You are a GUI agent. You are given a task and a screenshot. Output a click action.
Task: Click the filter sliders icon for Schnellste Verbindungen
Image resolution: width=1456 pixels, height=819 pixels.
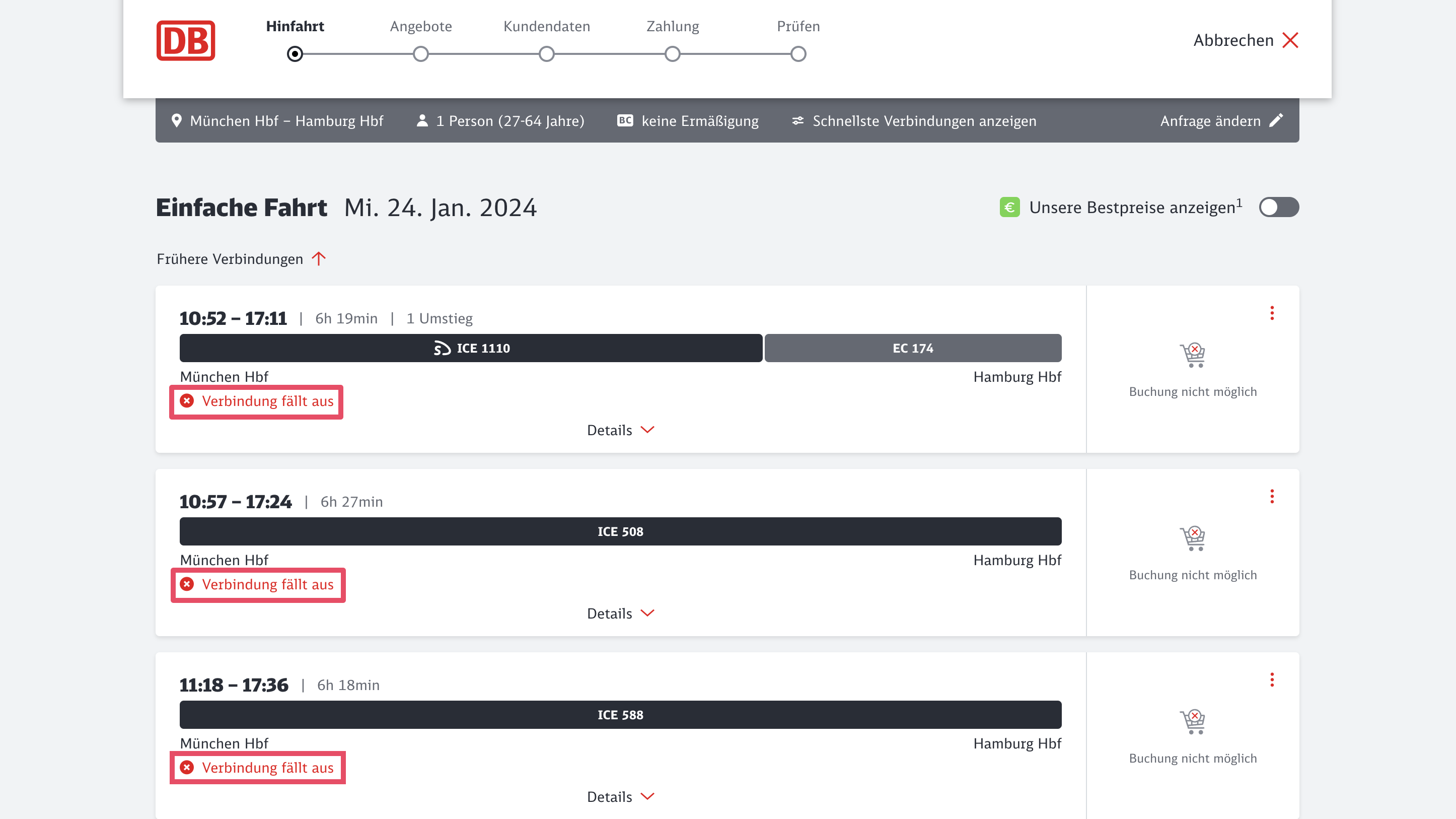pos(797,120)
